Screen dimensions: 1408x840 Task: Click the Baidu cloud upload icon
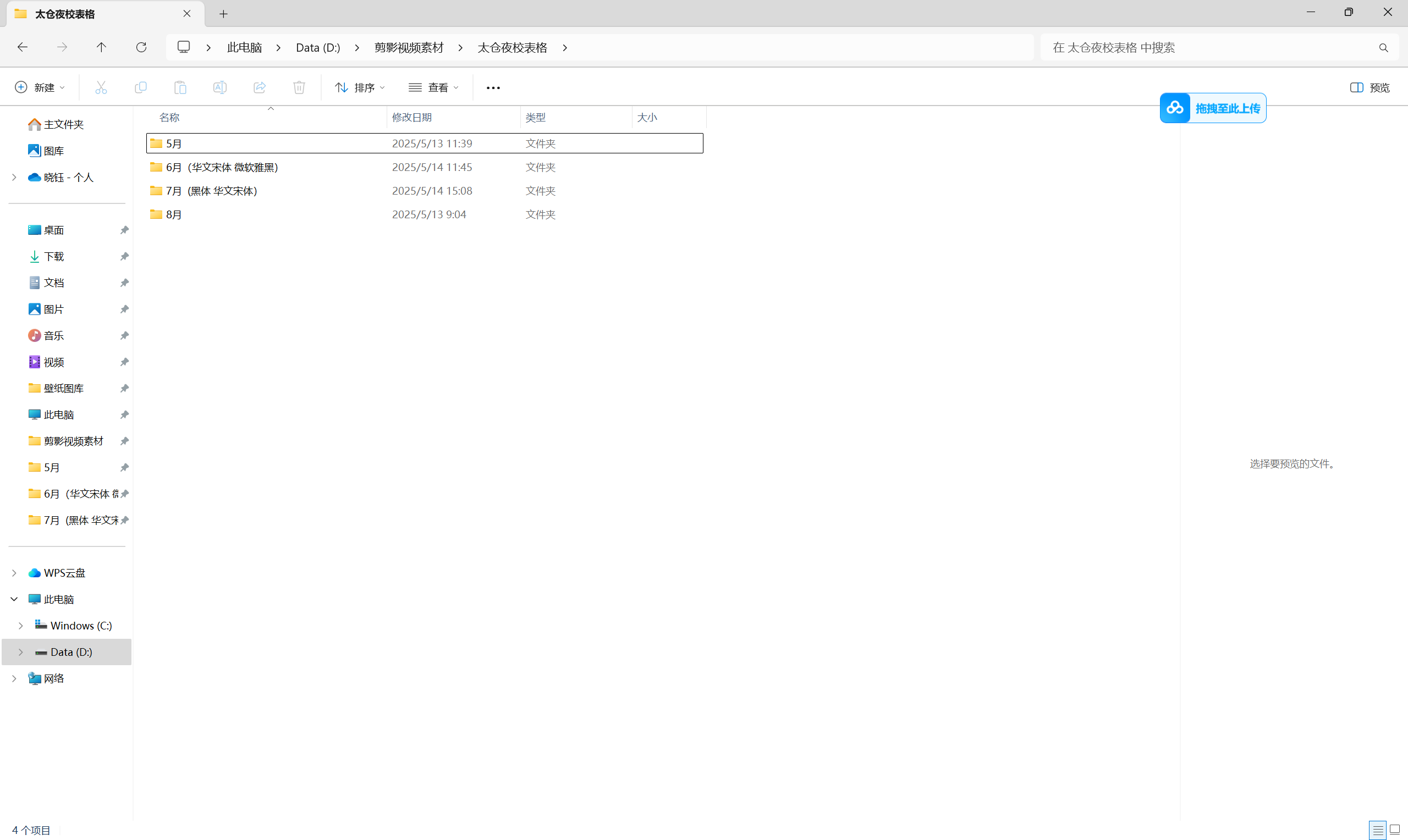click(x=1175, y=108)
